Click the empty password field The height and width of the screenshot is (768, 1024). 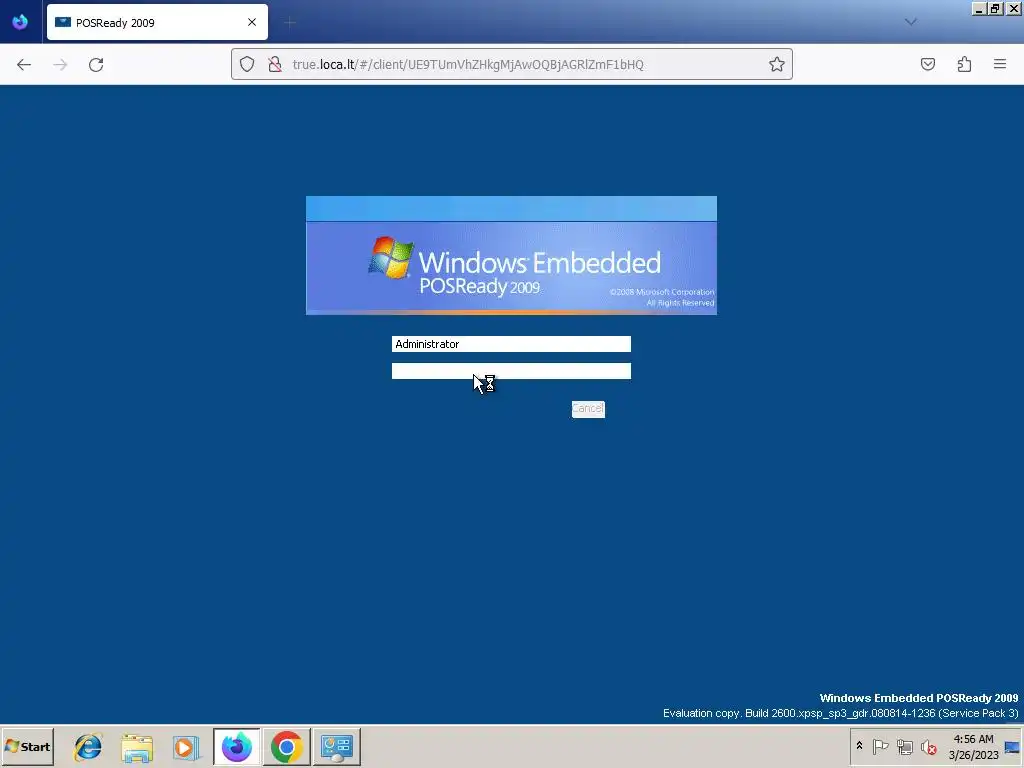511,371
